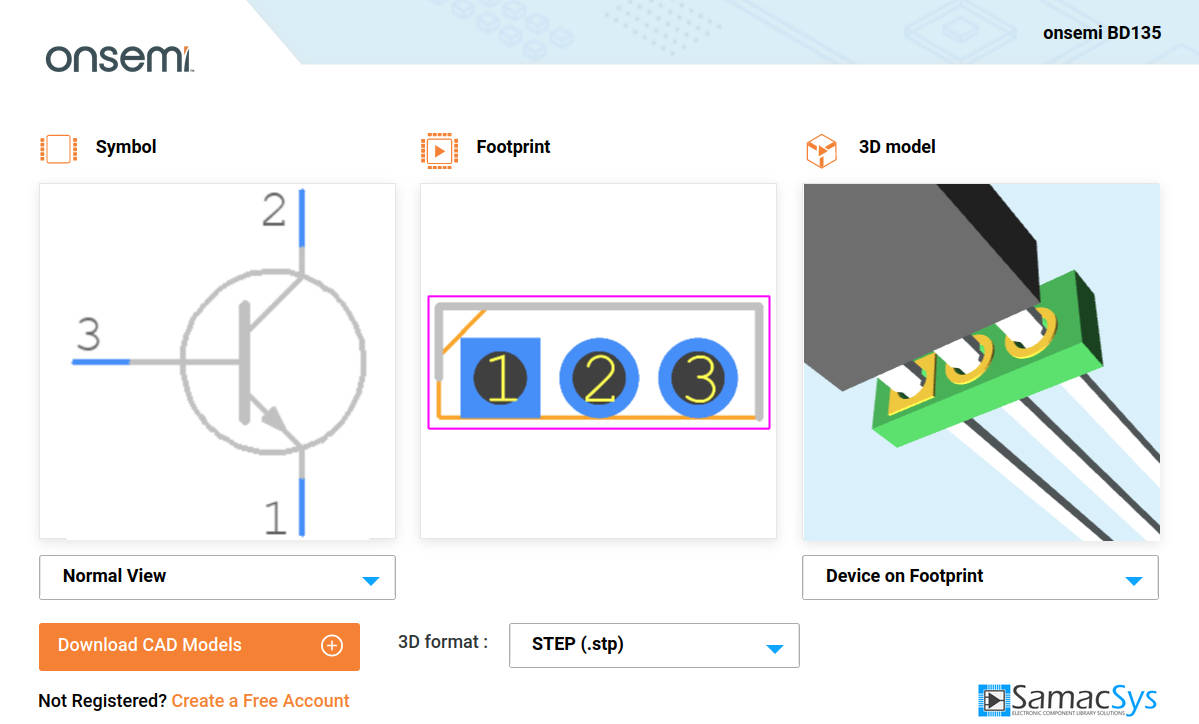The image size is (1199, 724).
Task: Open the Device on Footprint dropdown
Action: coord(980,577)
